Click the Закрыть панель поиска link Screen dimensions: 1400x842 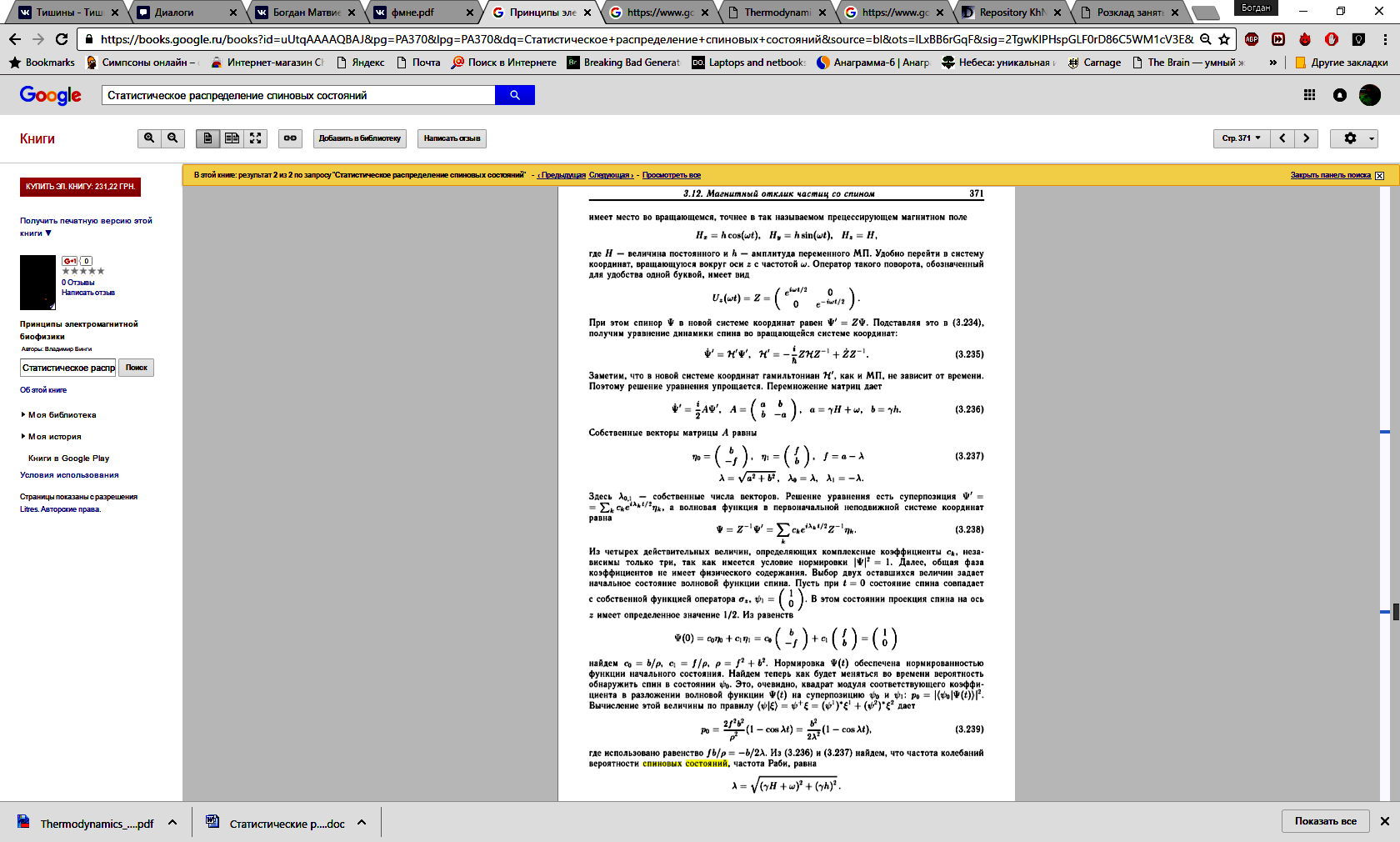click(1330, 175)
